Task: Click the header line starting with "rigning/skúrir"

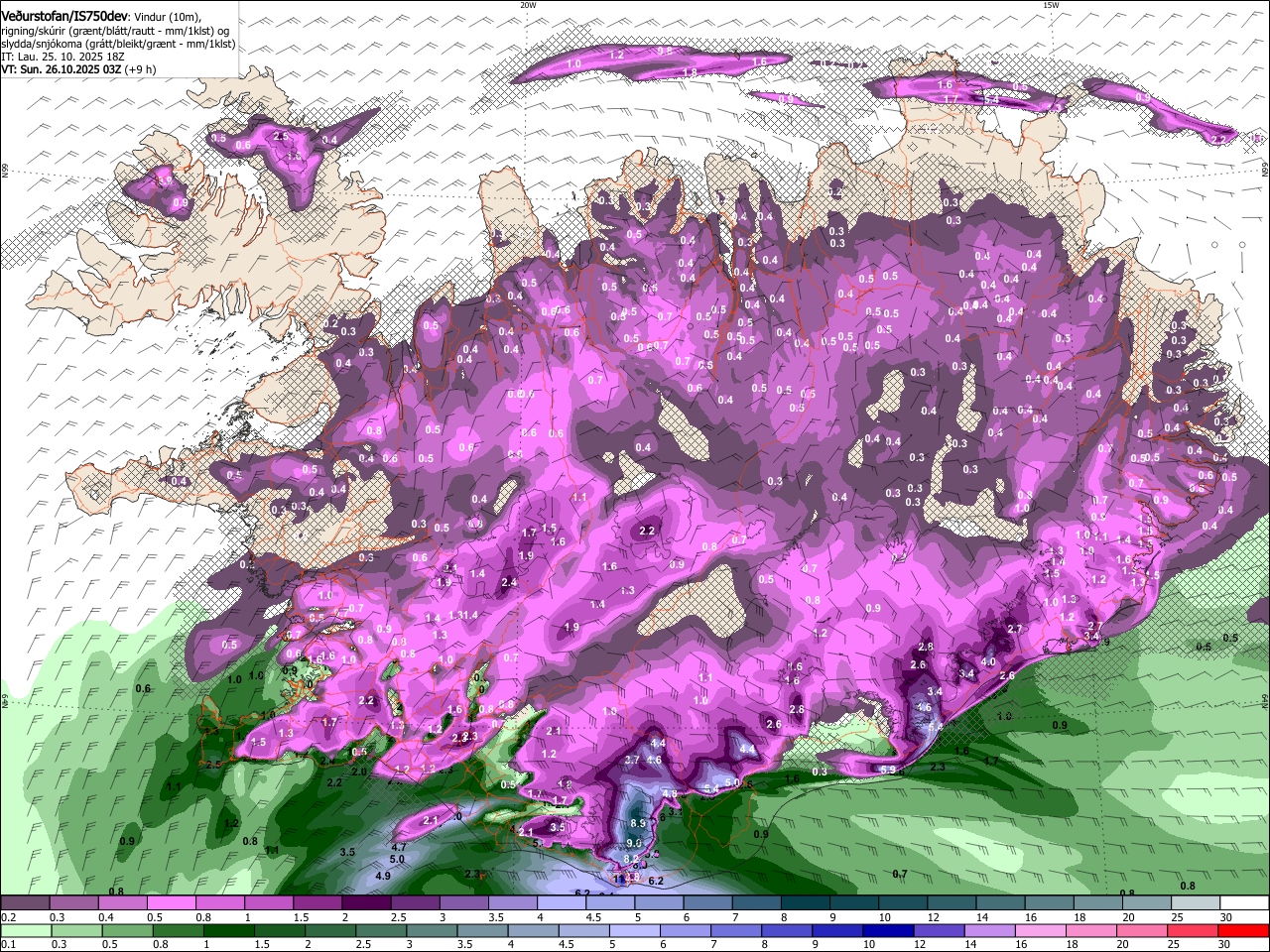Action: (x=115, y=32)
